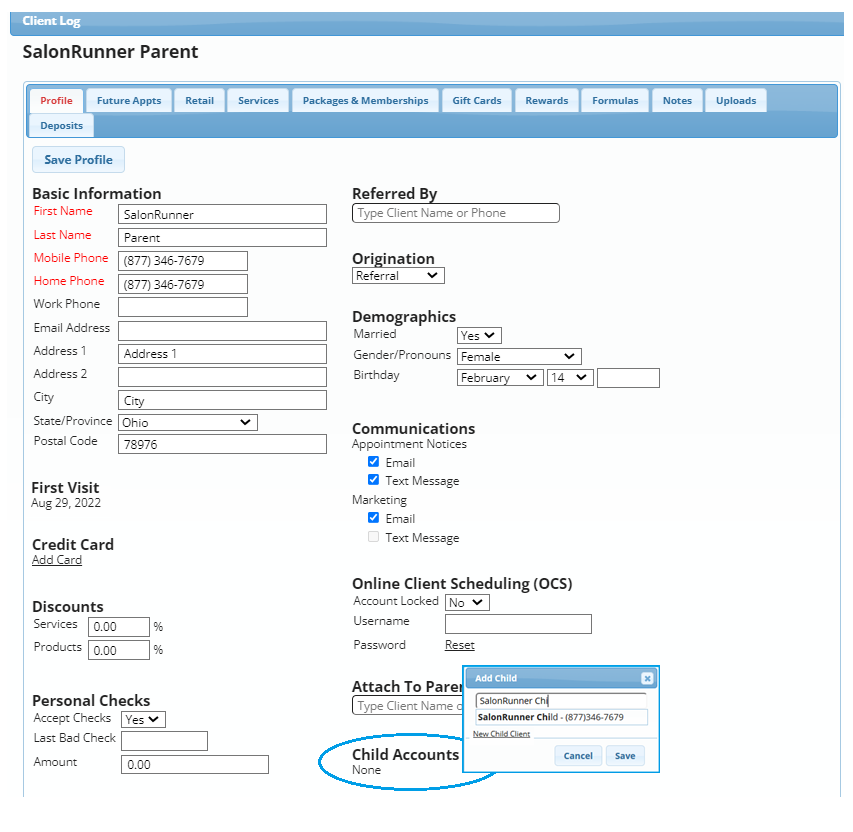Expand the State/Province dropdown
This screenshot has width=853, height=832.
point(188,422)
